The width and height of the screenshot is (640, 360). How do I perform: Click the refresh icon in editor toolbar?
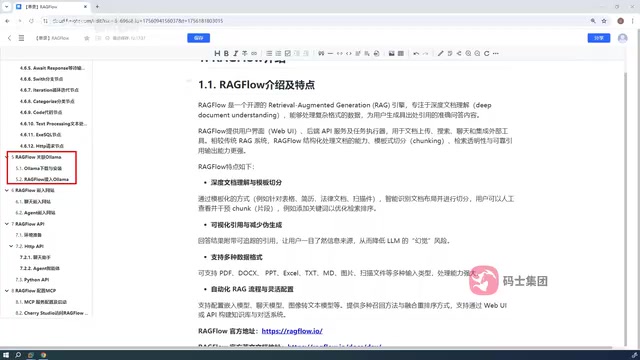[487, 53]
